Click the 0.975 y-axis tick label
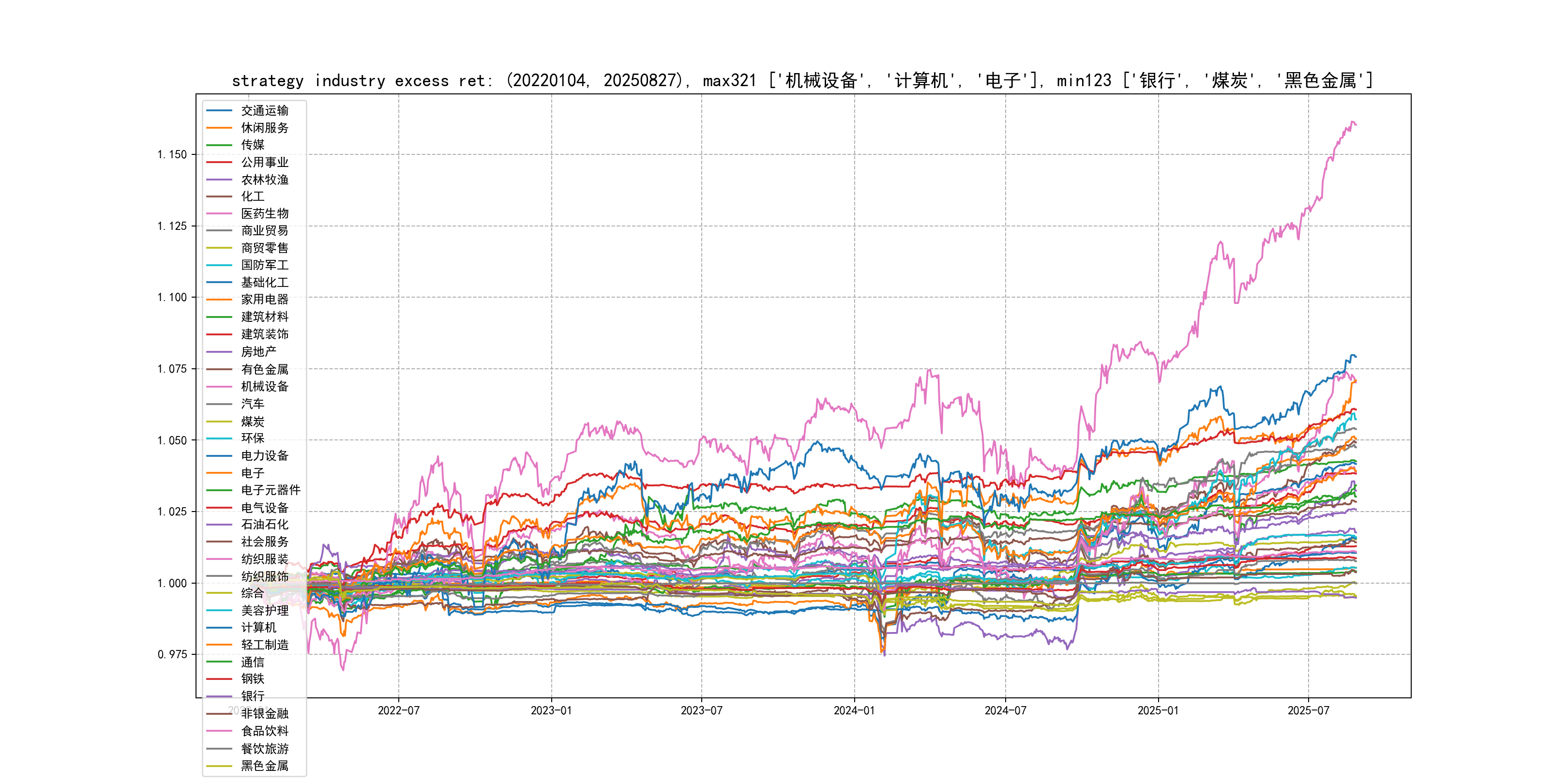 click(x=172, y=654)
